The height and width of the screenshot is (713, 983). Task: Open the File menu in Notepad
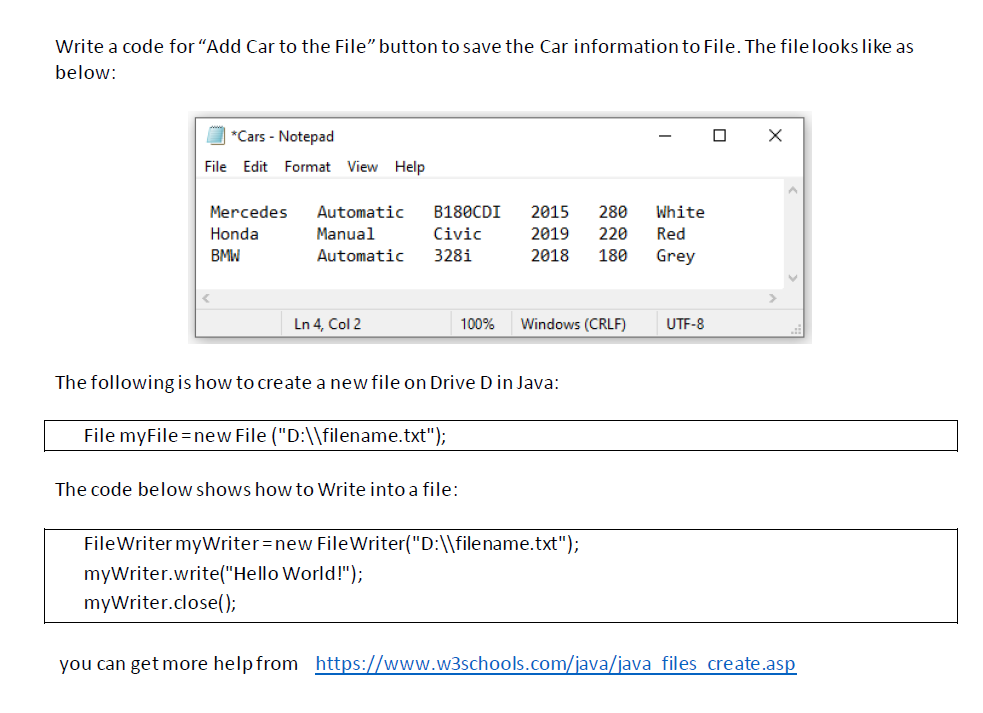pyautogui.click(x=215, y=167)
